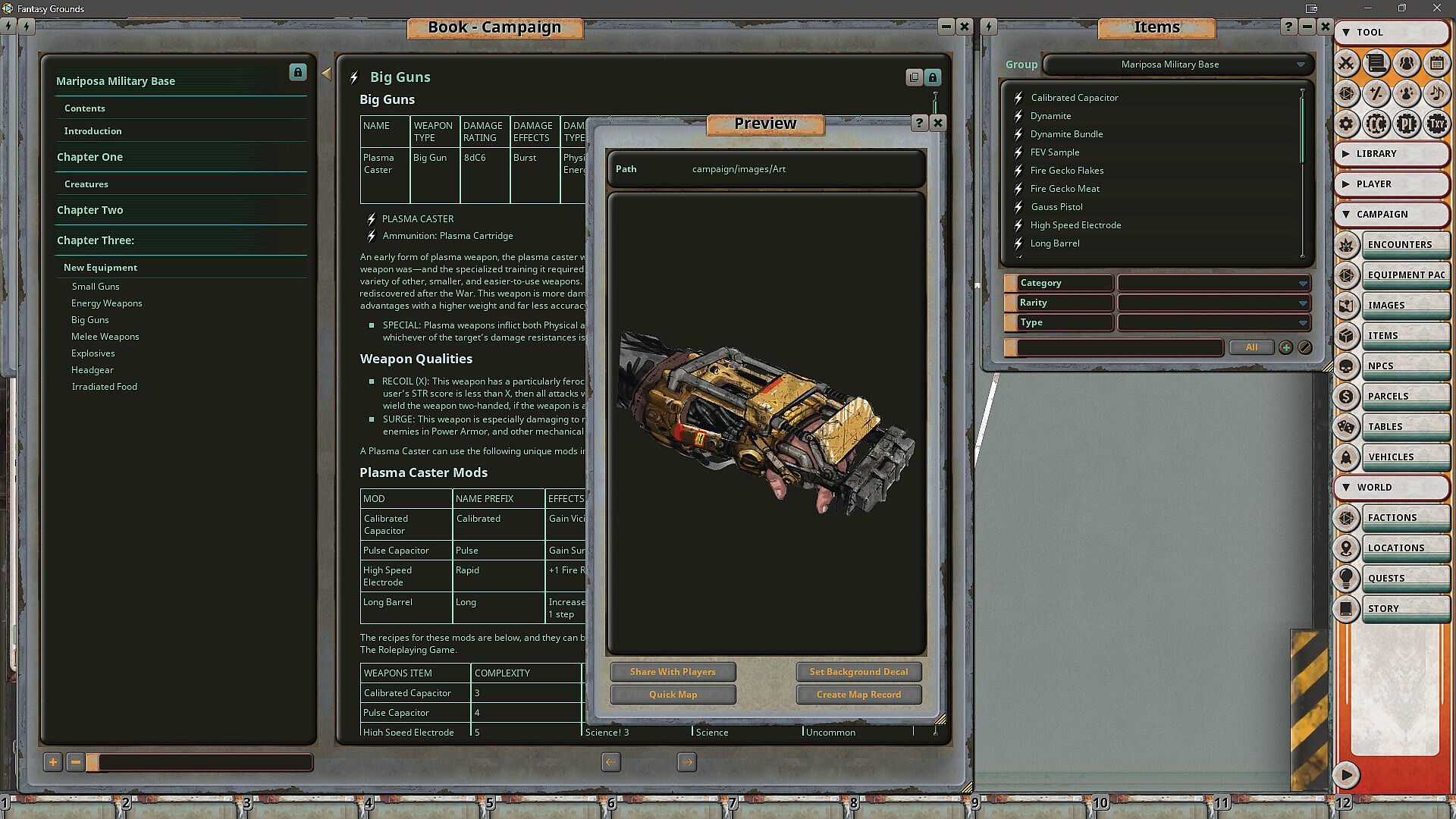Click the Create Map Record button
This screenshot has height=819, width=1456.
(x=858, y=695)
